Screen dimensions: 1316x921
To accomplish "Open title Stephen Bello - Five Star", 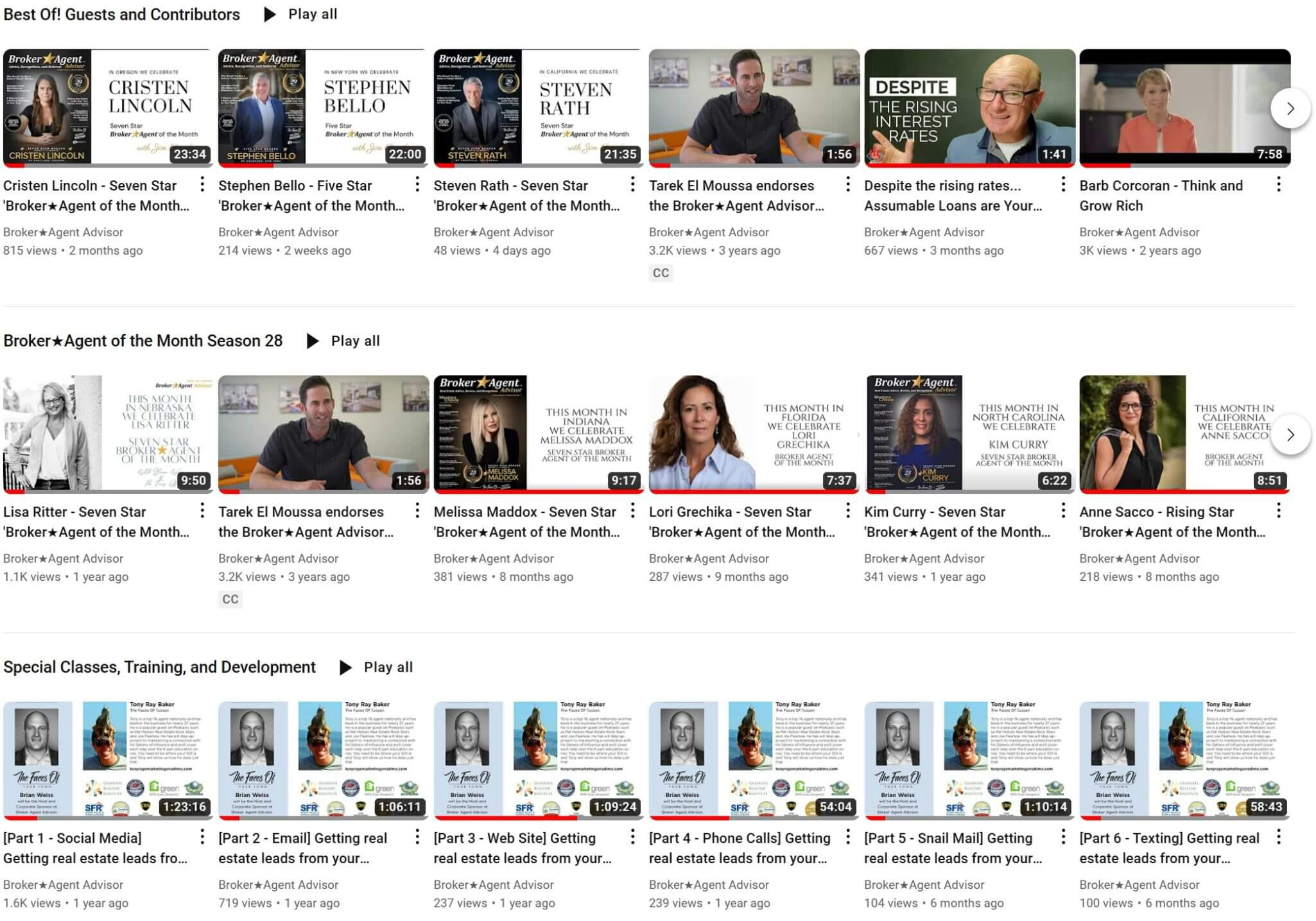I will 311,195.
